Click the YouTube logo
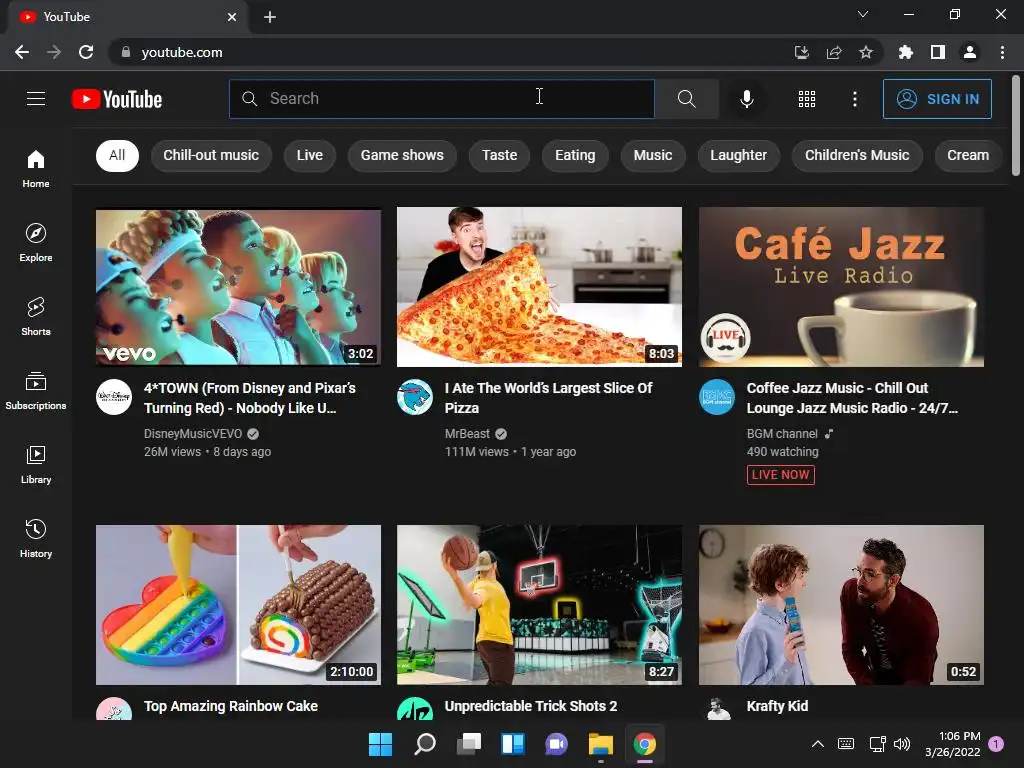 click(x=117, y=99)
